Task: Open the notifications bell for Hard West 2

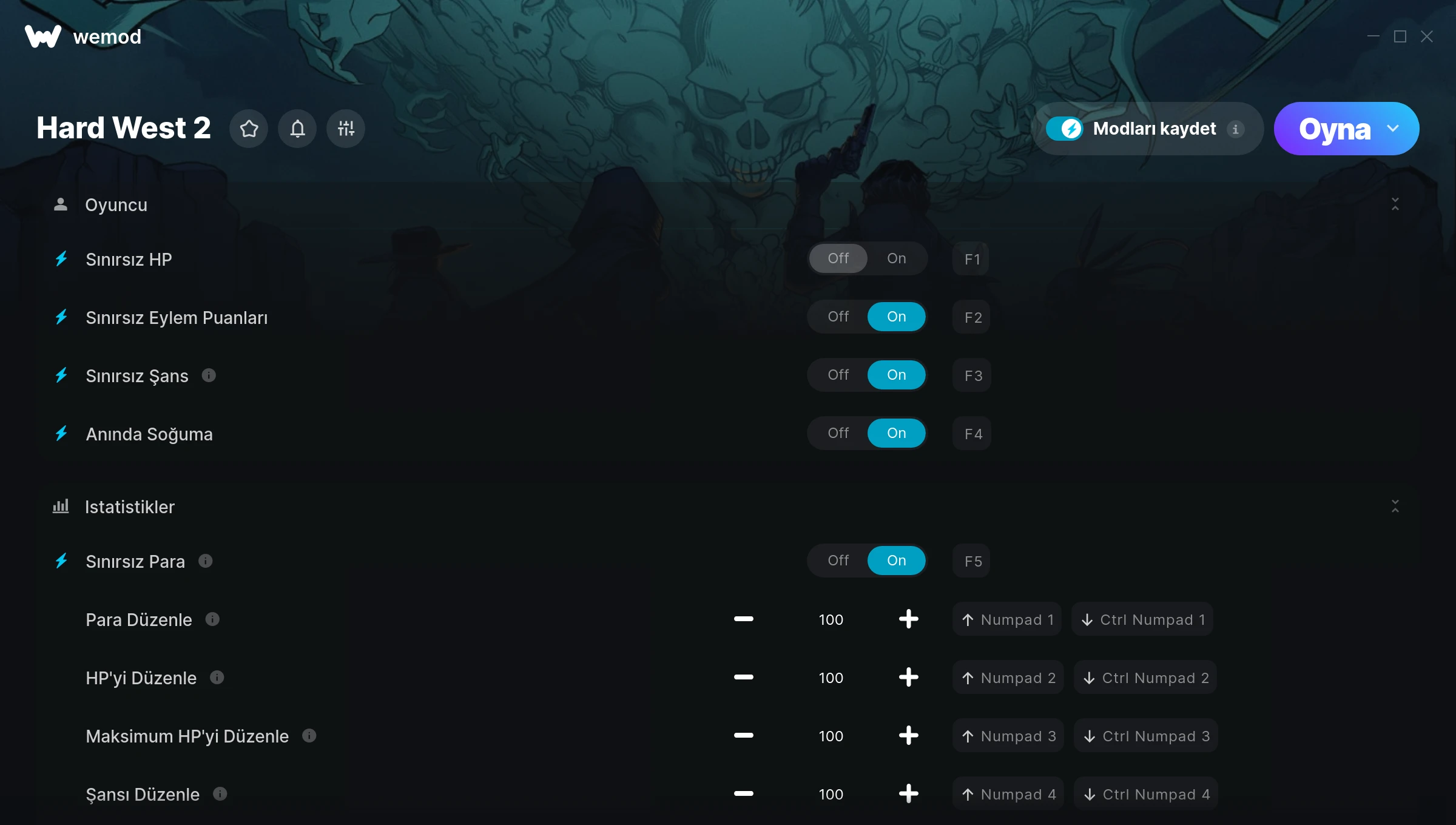Action: (x=297, y=129)
